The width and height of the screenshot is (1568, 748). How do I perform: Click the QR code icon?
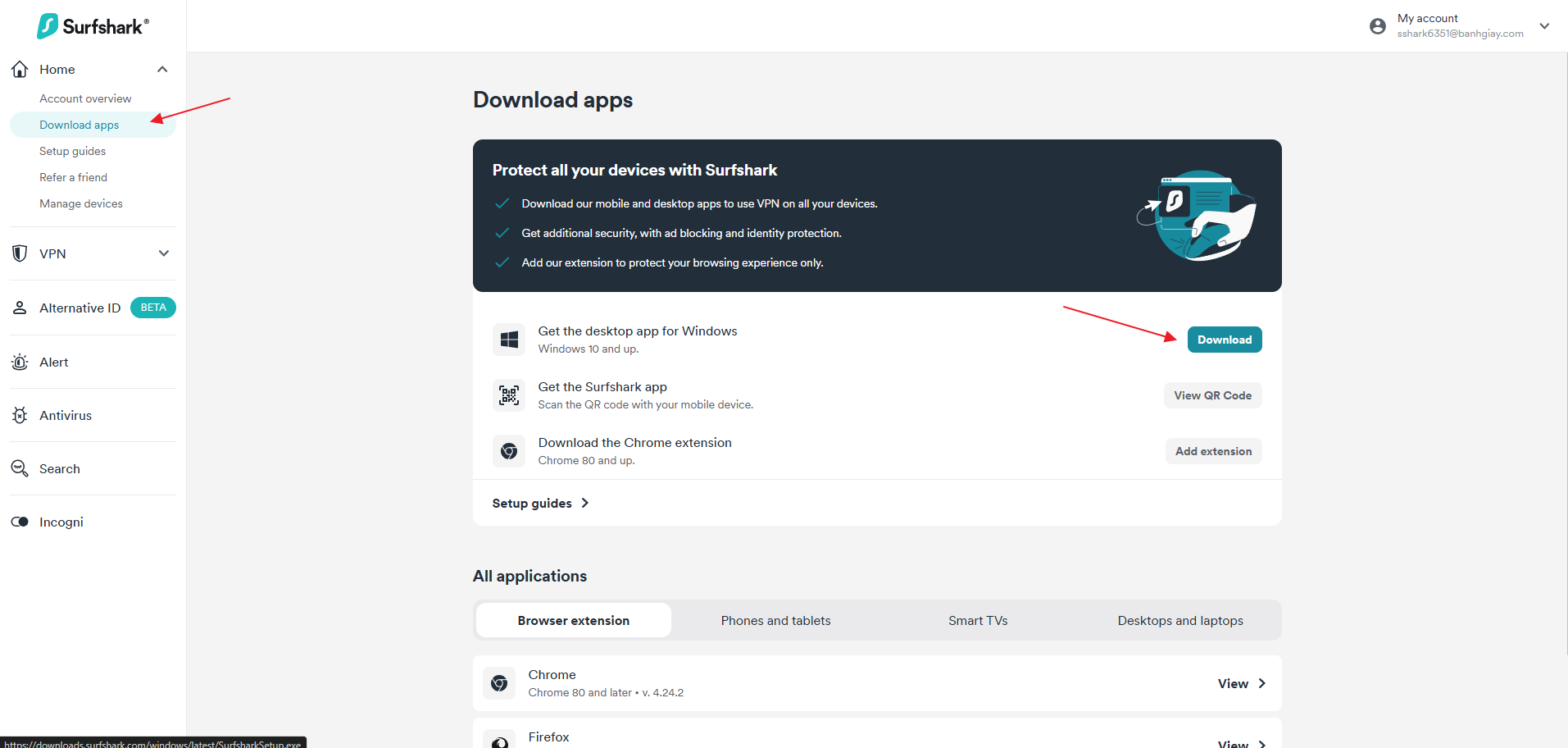[x=509, y=395]
